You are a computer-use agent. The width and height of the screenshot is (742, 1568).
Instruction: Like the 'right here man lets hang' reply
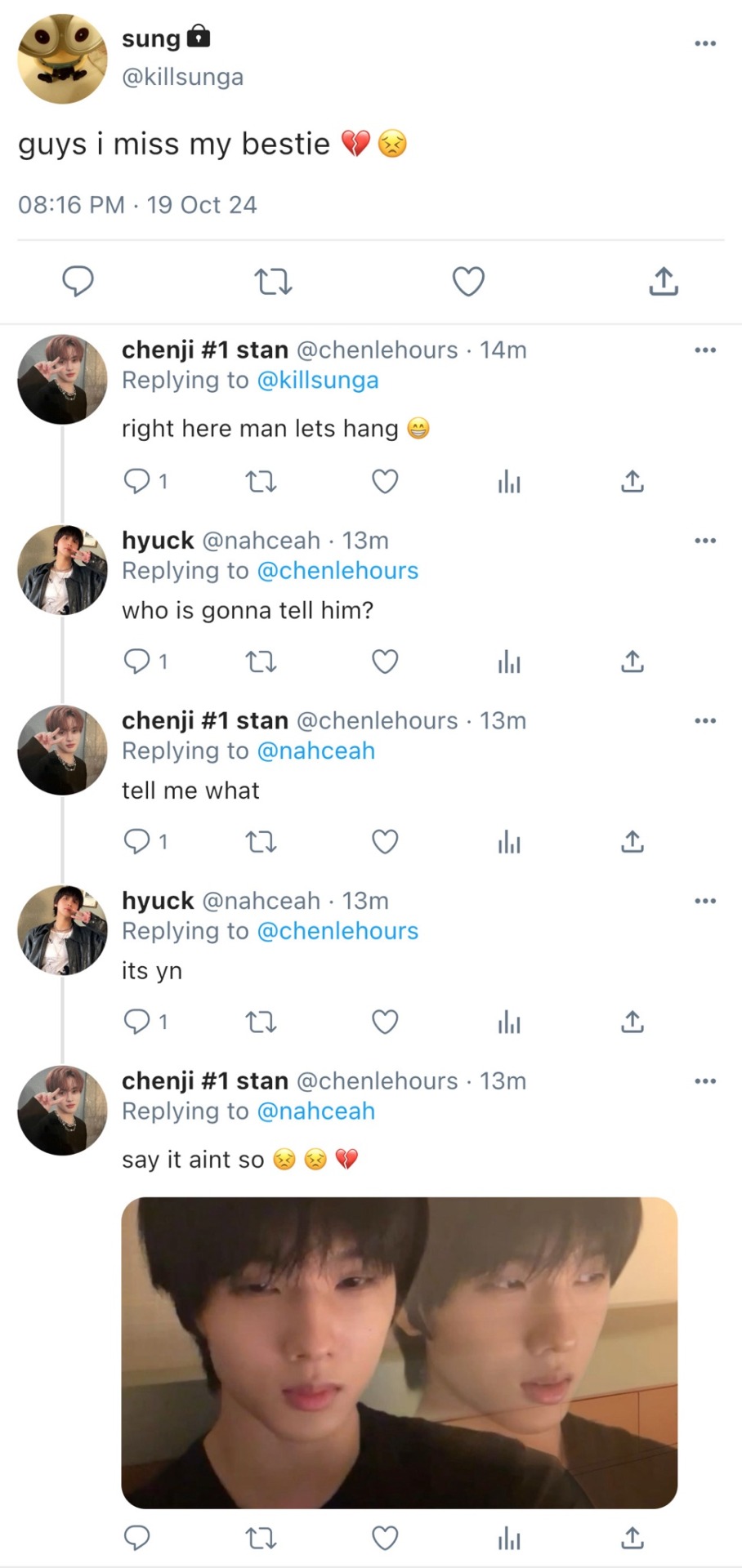[x=385, y=482]
